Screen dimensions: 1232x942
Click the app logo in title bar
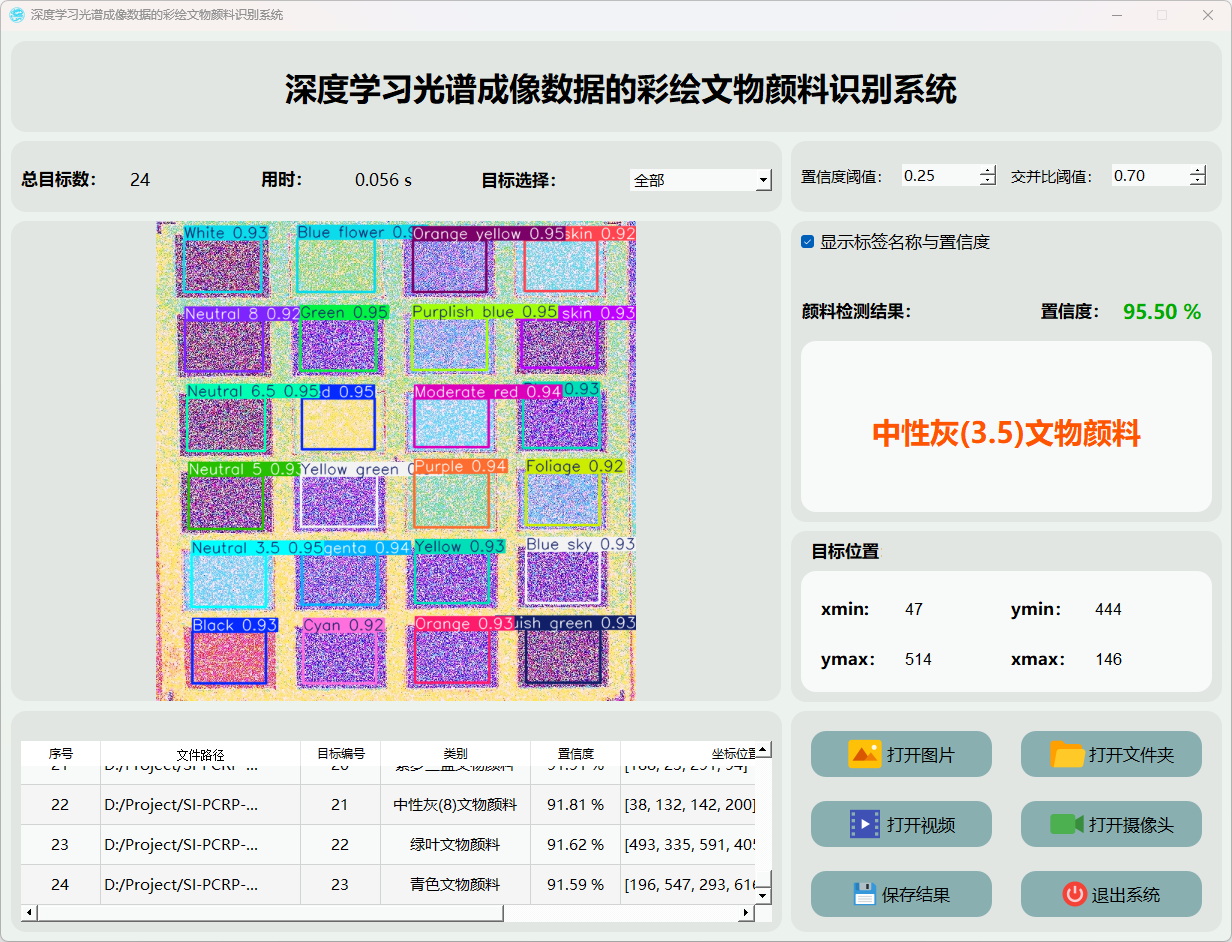[17, 15]
